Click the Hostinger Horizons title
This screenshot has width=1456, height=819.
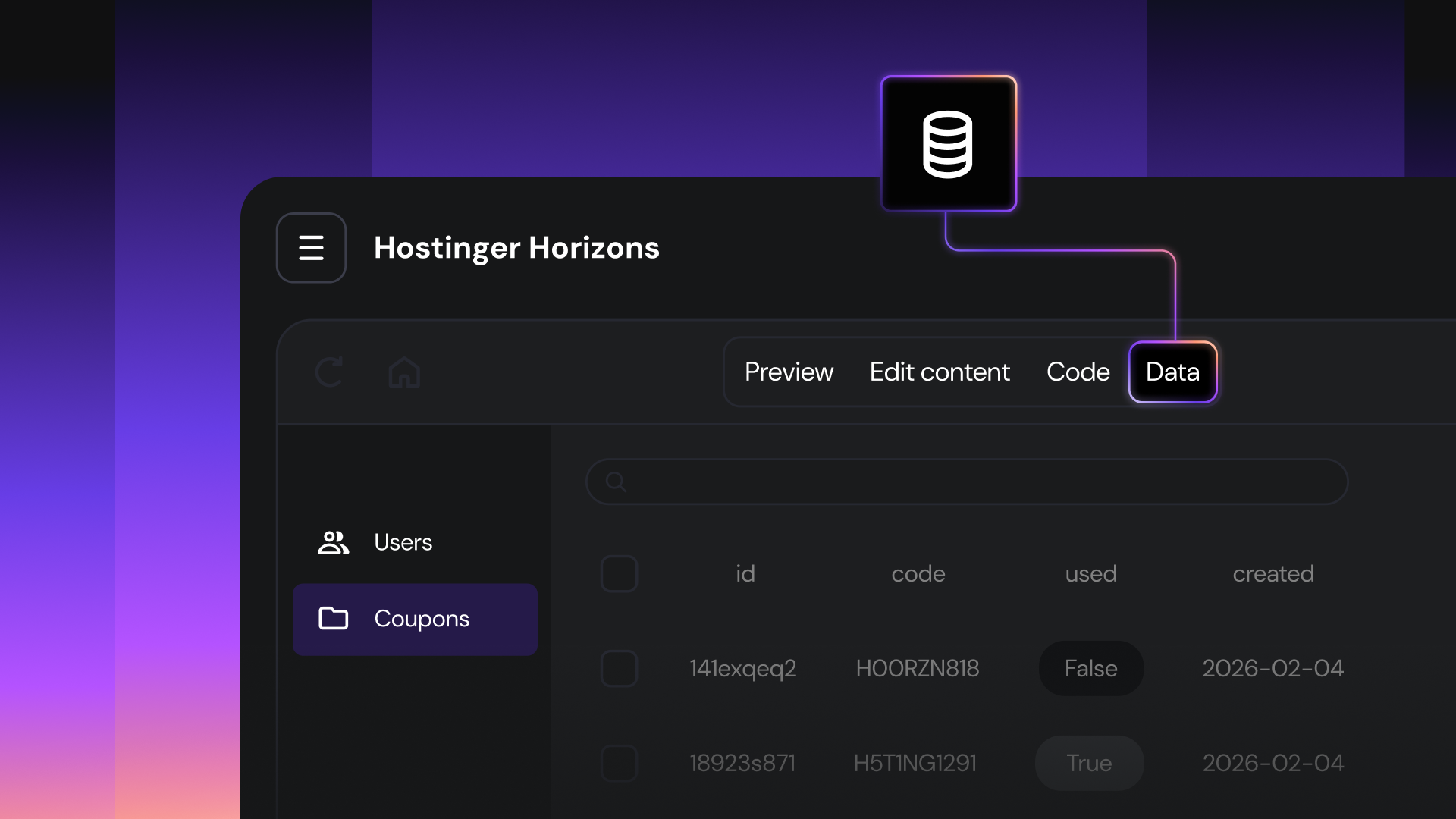point(516,248)
